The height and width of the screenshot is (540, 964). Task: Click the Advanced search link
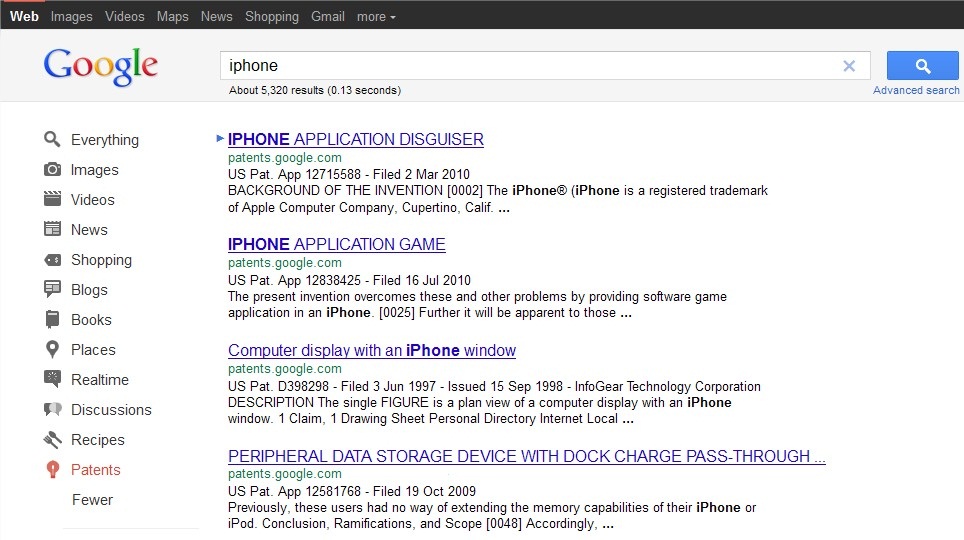[915, 90]
